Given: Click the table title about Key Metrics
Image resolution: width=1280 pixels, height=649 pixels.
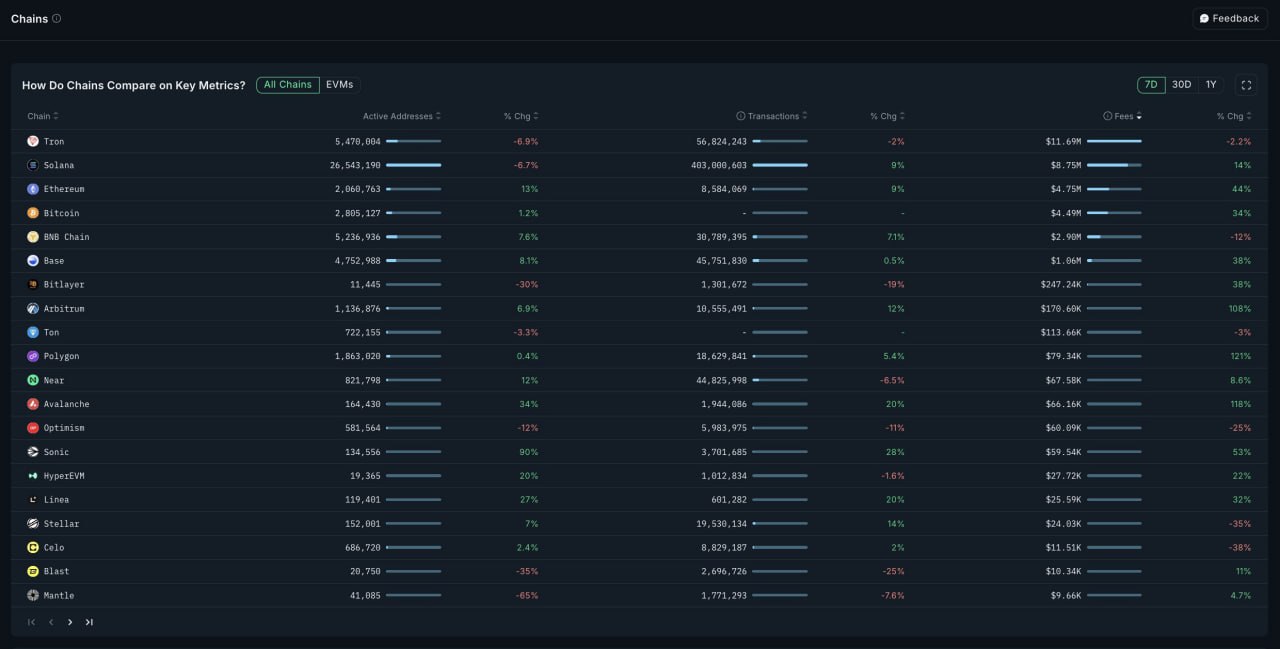Looking at the screenshot, I should click(x=134, y=85).
